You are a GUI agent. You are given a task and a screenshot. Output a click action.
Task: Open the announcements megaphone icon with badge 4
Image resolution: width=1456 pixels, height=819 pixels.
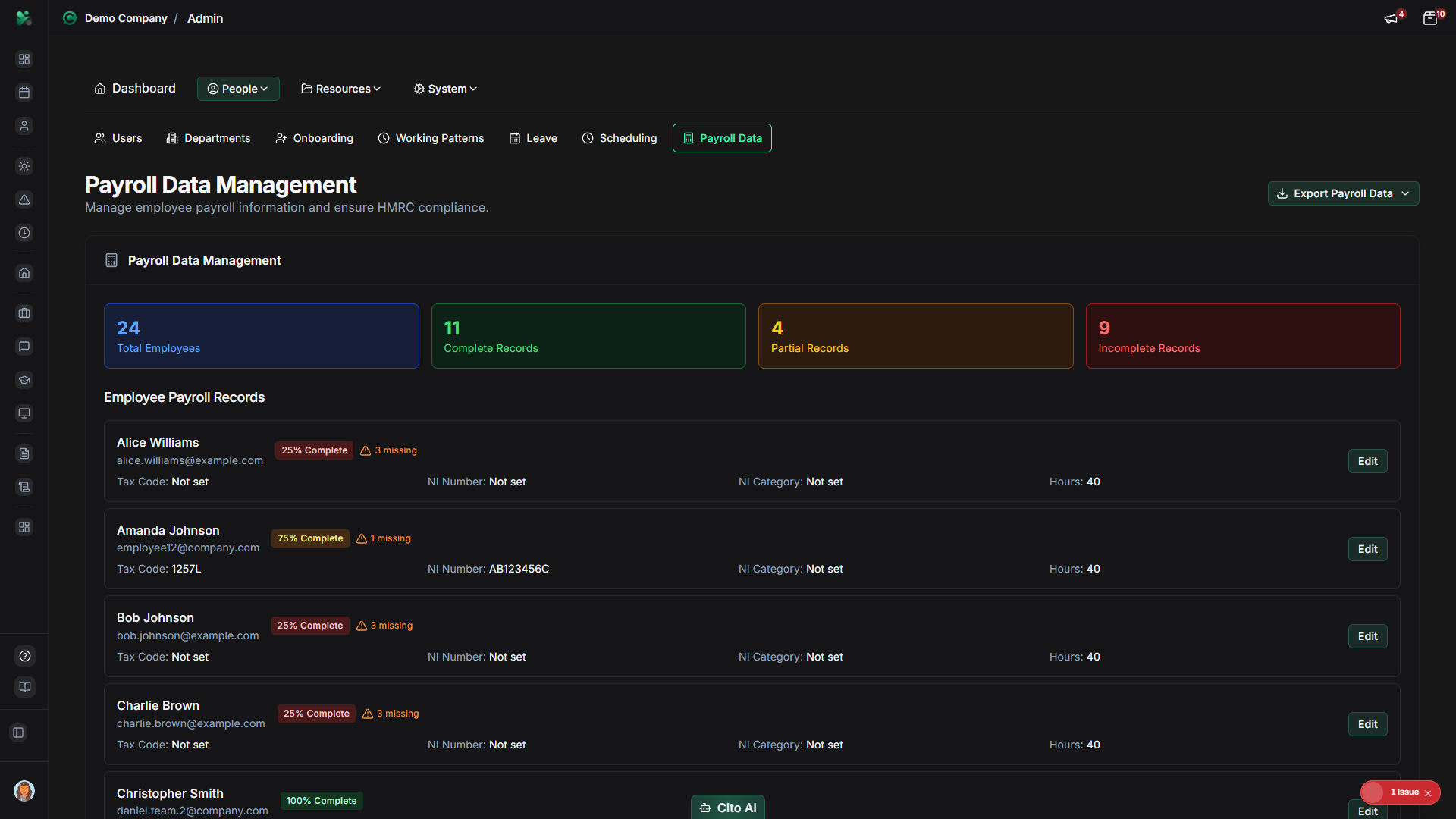(x=1392, y=17)
